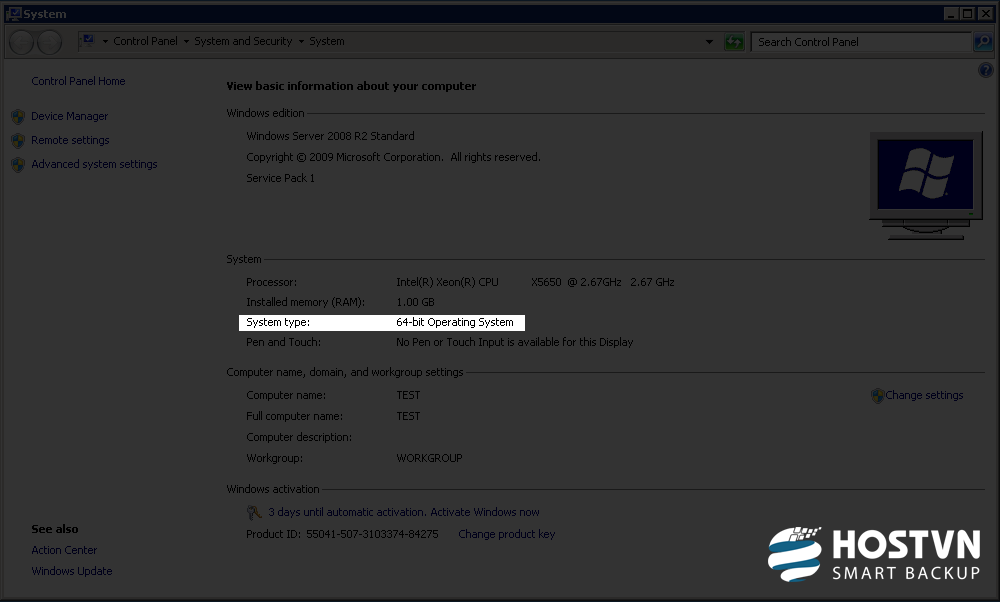1000x602 pixels.
Task: Click the shield icon beside Change settings
Action: (878, 395)
